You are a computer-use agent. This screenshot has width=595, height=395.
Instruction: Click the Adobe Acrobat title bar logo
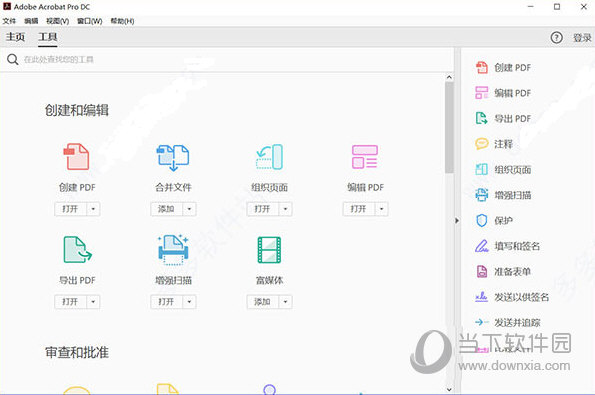[7, 6]
